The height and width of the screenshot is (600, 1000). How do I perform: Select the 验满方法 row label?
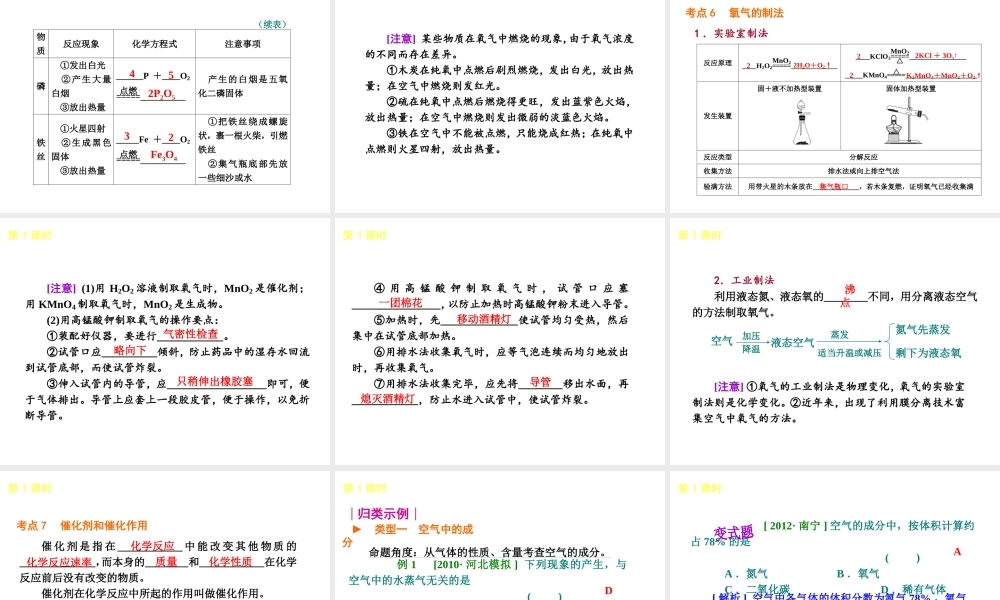(x=717, y=186)
